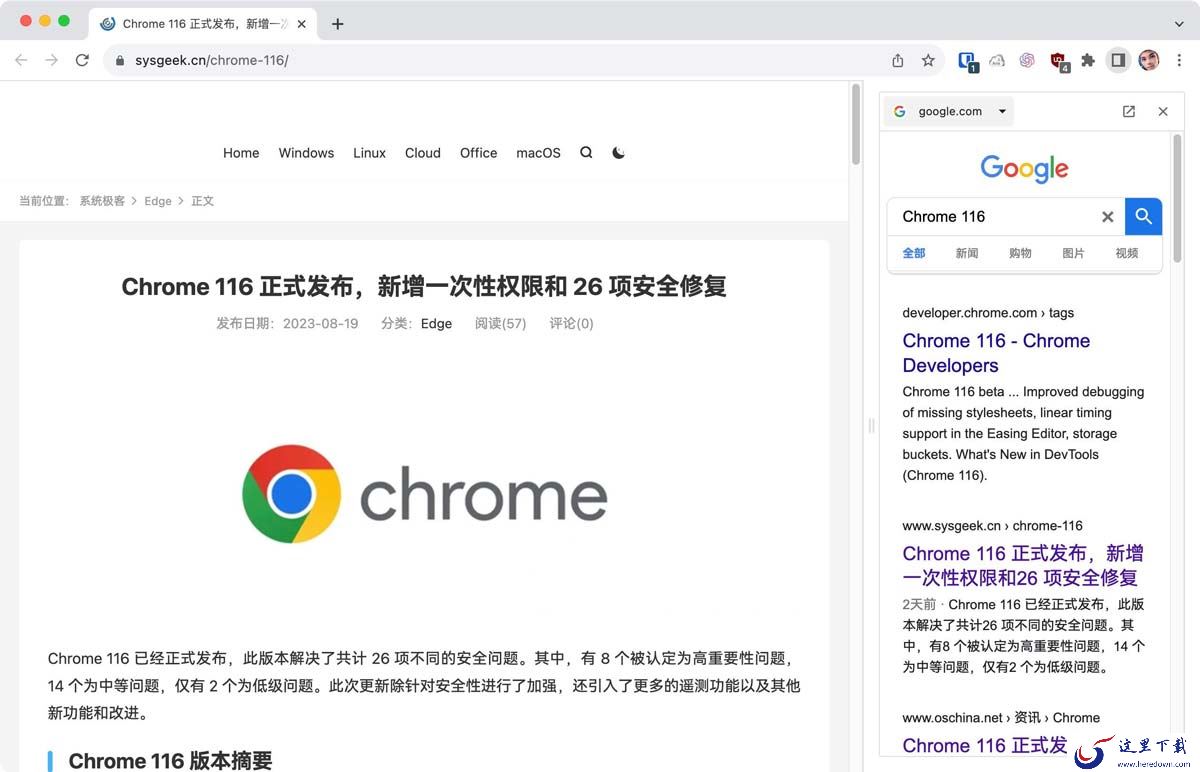Toggle the Chrome side panel button
Screen dimensions: 1200x772
pos(1118,60)
